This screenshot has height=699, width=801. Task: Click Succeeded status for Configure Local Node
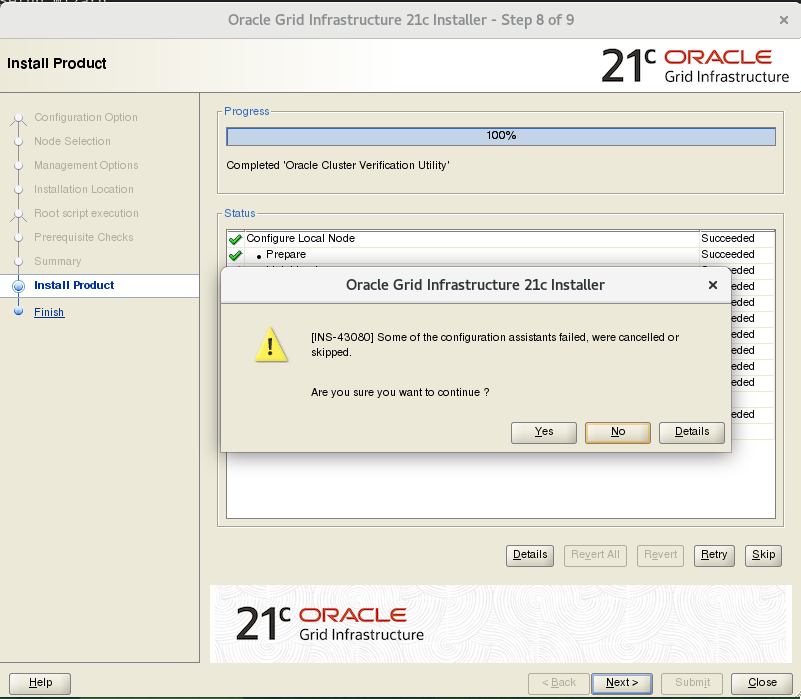pyautogui.click(x=727, y=239)
